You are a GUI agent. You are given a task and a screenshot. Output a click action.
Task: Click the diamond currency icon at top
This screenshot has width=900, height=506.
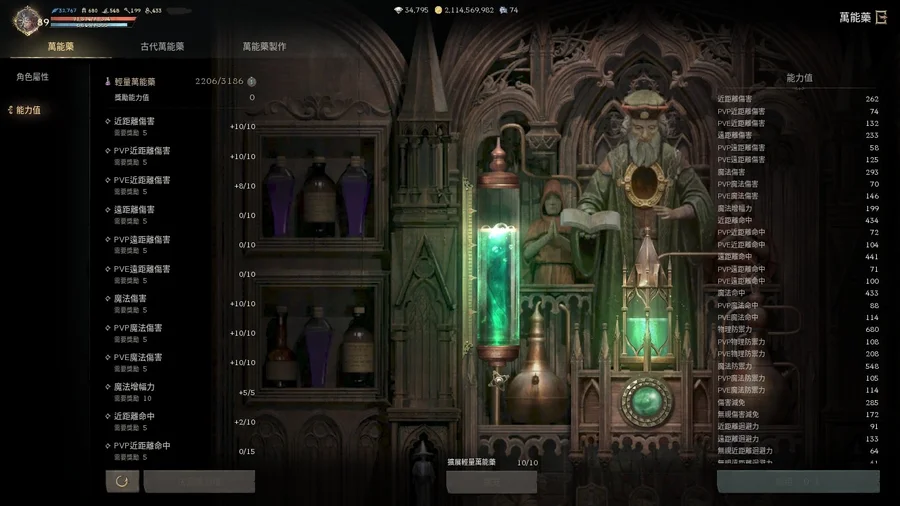[398, 10]
